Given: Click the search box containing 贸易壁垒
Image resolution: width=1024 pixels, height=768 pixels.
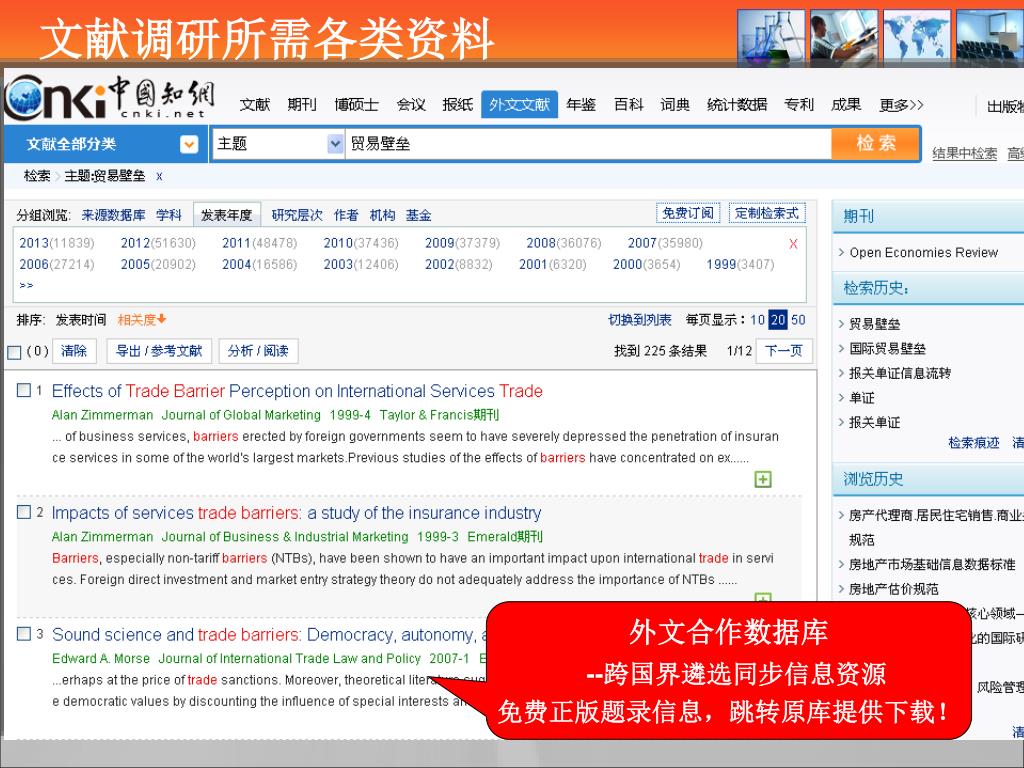Looking at the screenshot, I should coord(588,144).
